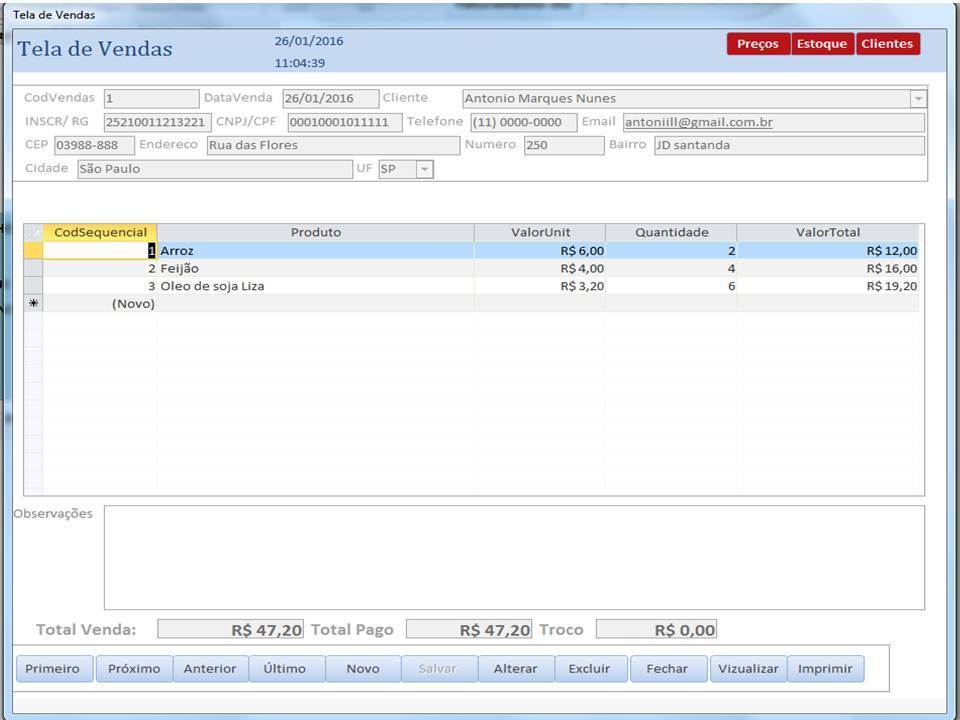Select the R$ 6,00 unit price cell
This screenshot has width=960, height=720.
tap(540, 250)
